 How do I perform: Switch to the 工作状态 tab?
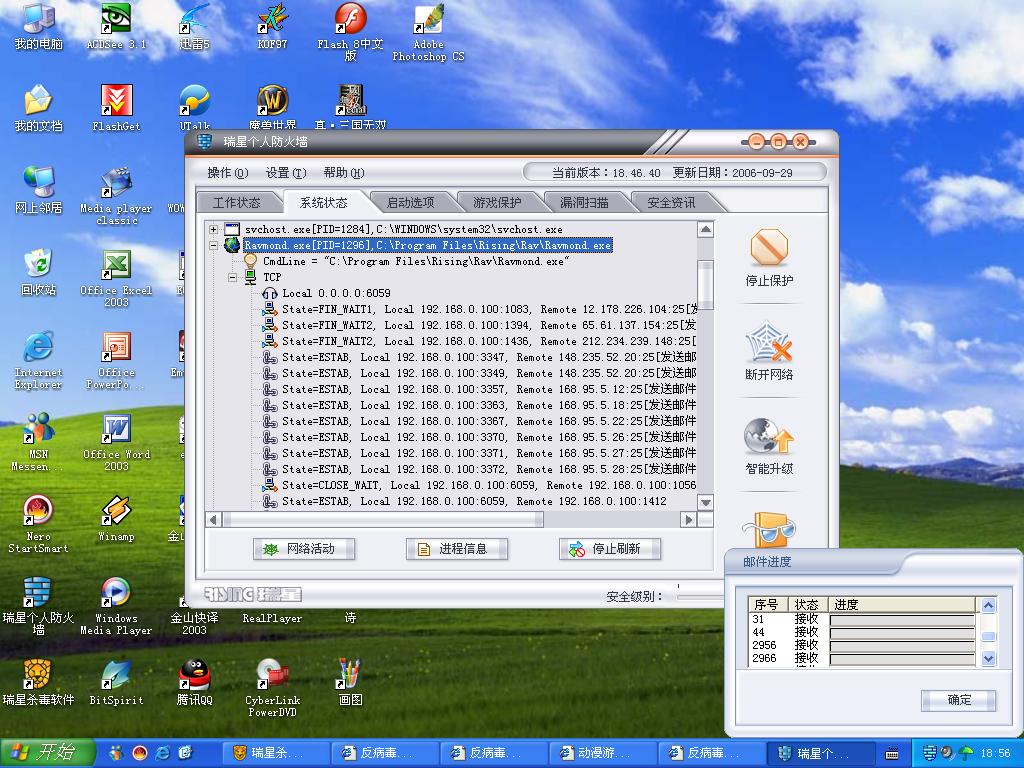pos(236,202)
